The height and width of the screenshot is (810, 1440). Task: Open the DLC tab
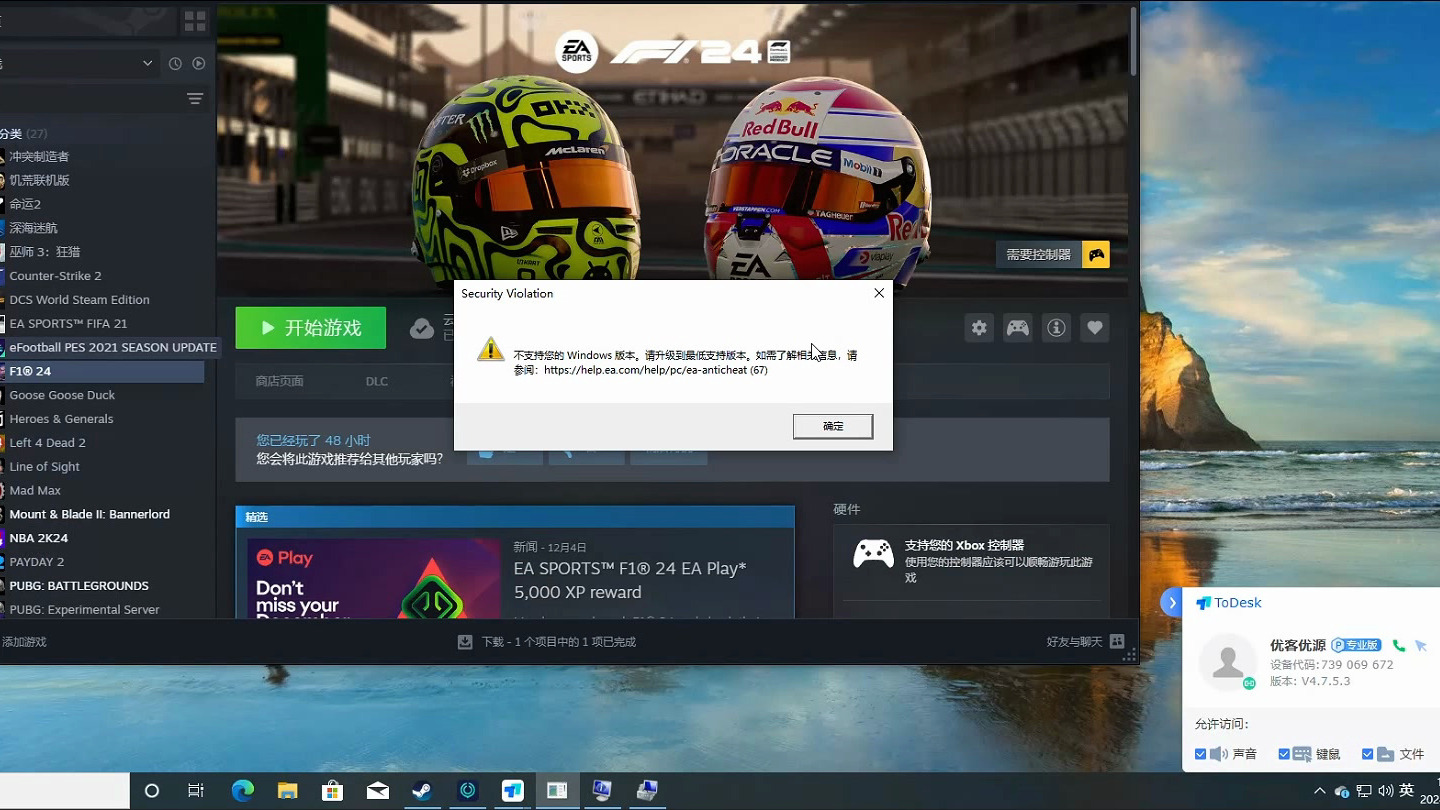pos(376,381)
